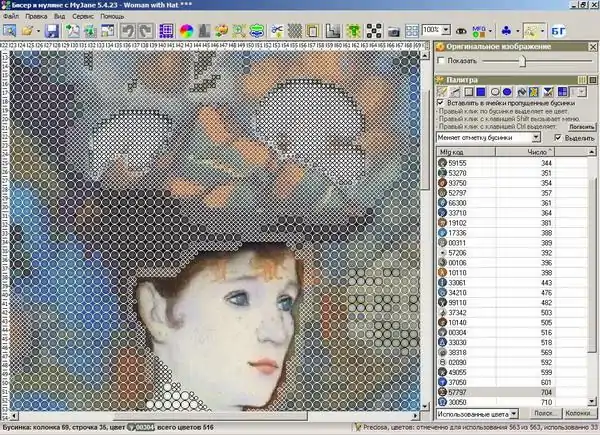This screenshot has width=600, height=435.
Task: Expand the open-folder icon dropdown arrow
Action: pos(38,31)
